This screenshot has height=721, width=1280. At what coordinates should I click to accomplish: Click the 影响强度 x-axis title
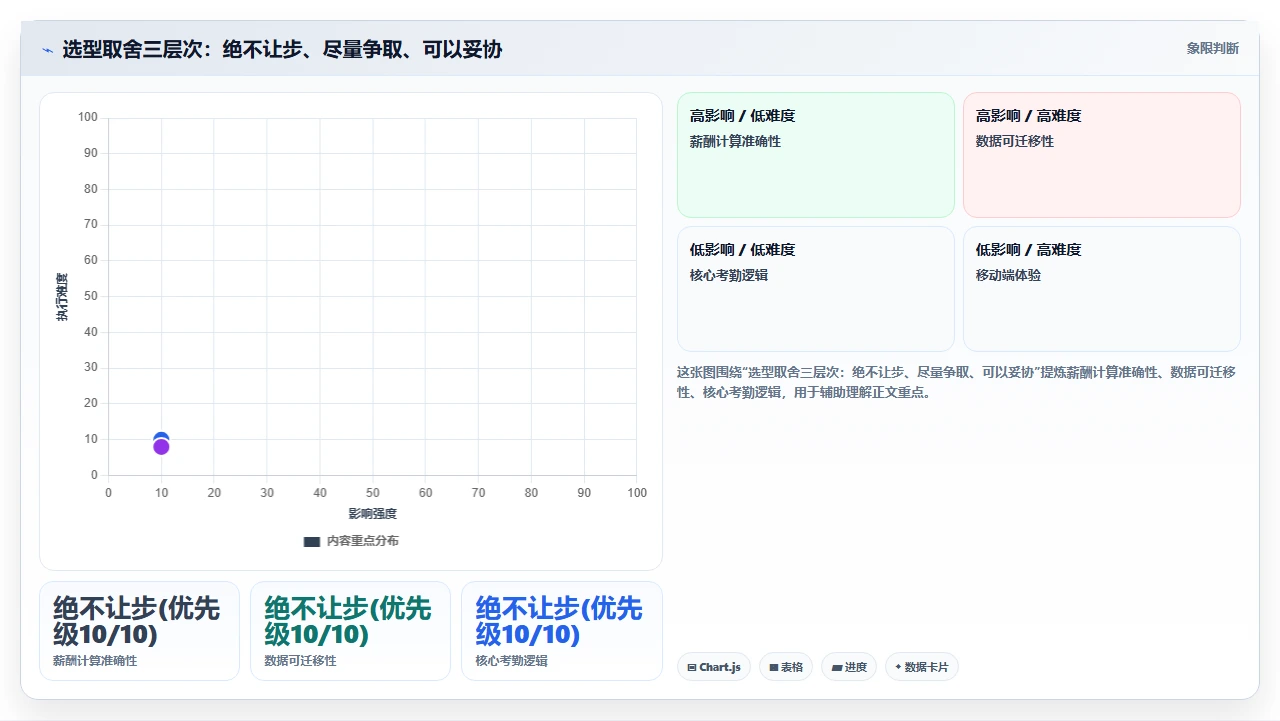point(373,514)
